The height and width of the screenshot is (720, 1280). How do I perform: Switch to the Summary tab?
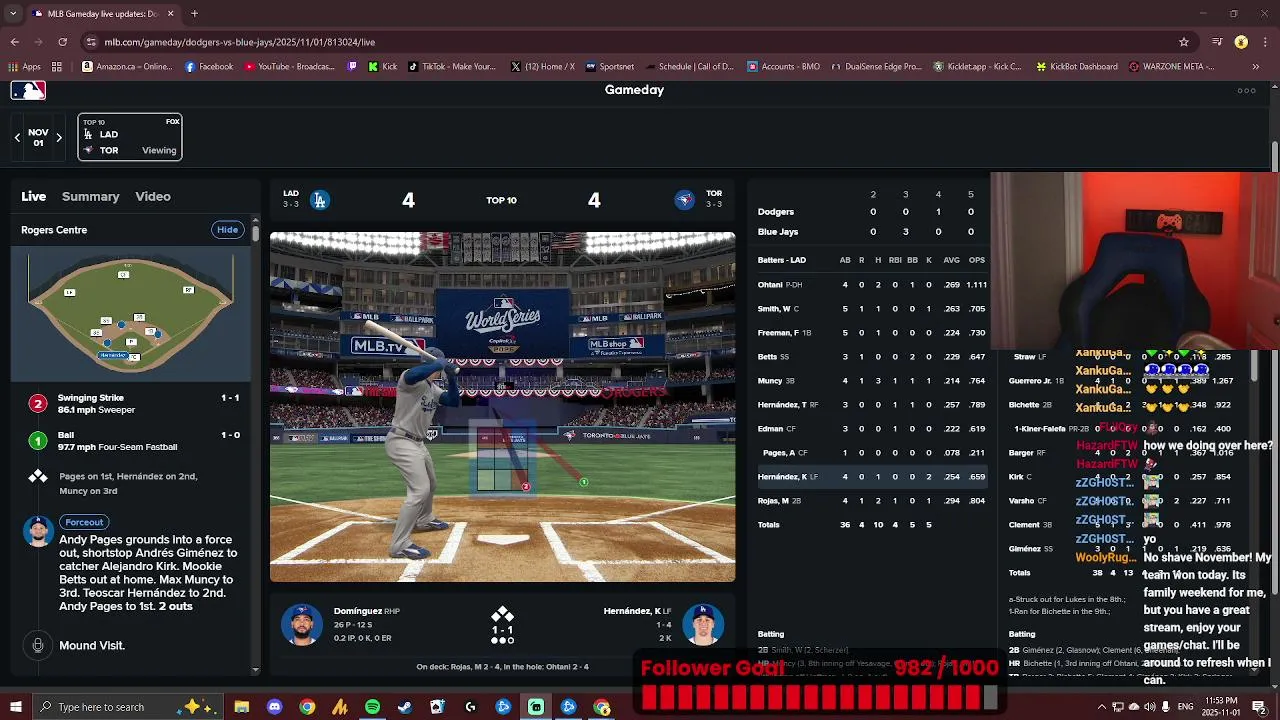point(90,197)
